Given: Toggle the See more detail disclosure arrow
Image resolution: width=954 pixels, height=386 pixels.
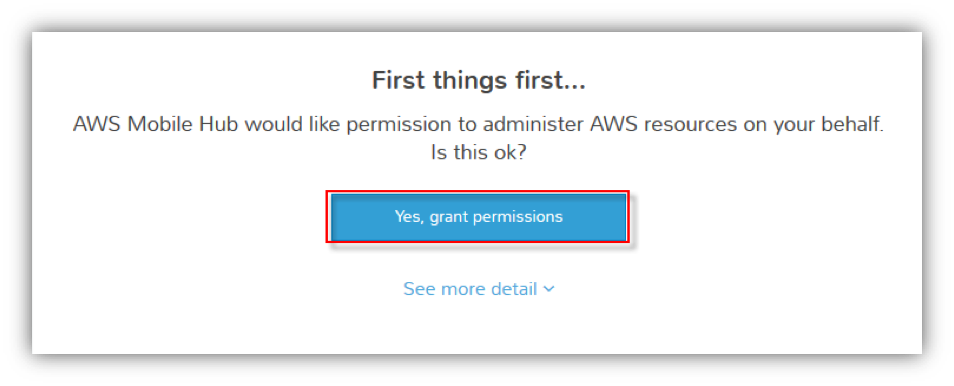Looking at the screenshot, I should click(549, 289).
